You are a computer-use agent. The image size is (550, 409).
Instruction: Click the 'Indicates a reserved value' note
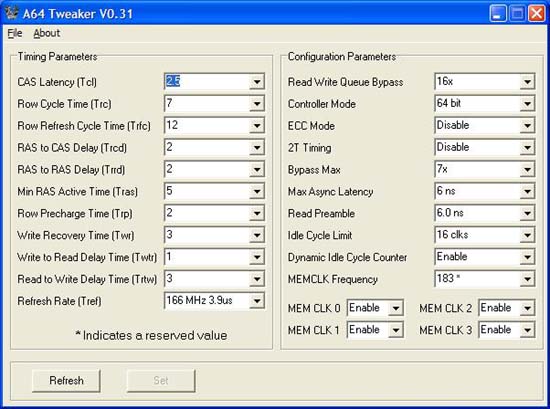[x=151, y=335]
